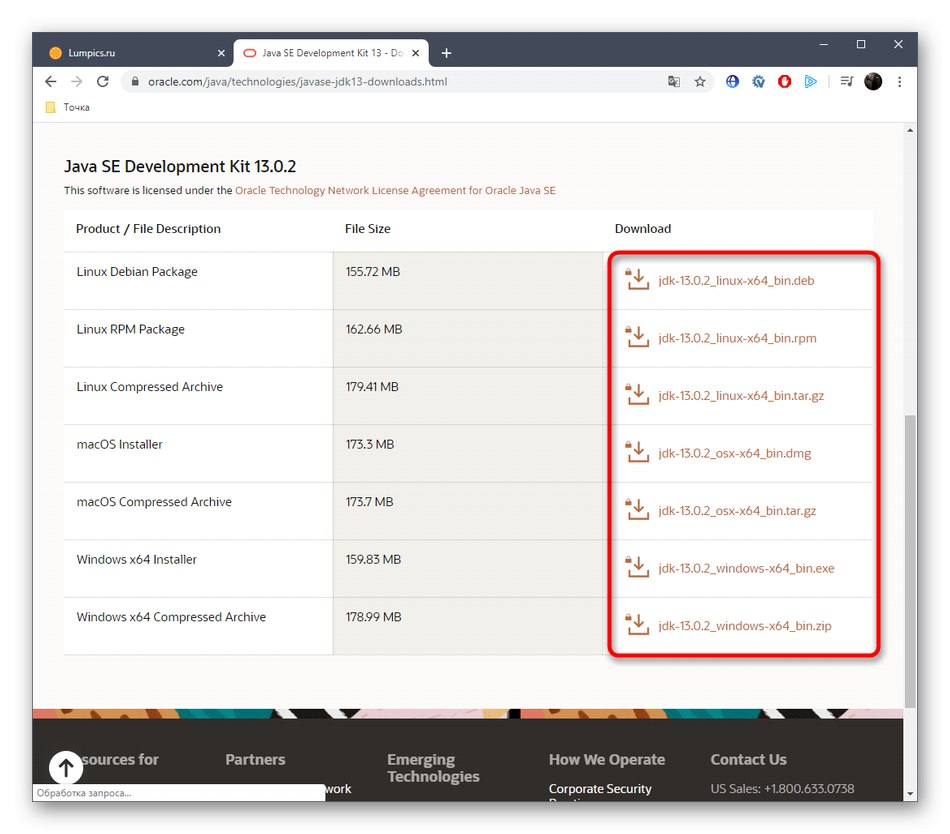Select the Java SE Development Kit 13 tab

pyautogui.click(x=331, y=53)
